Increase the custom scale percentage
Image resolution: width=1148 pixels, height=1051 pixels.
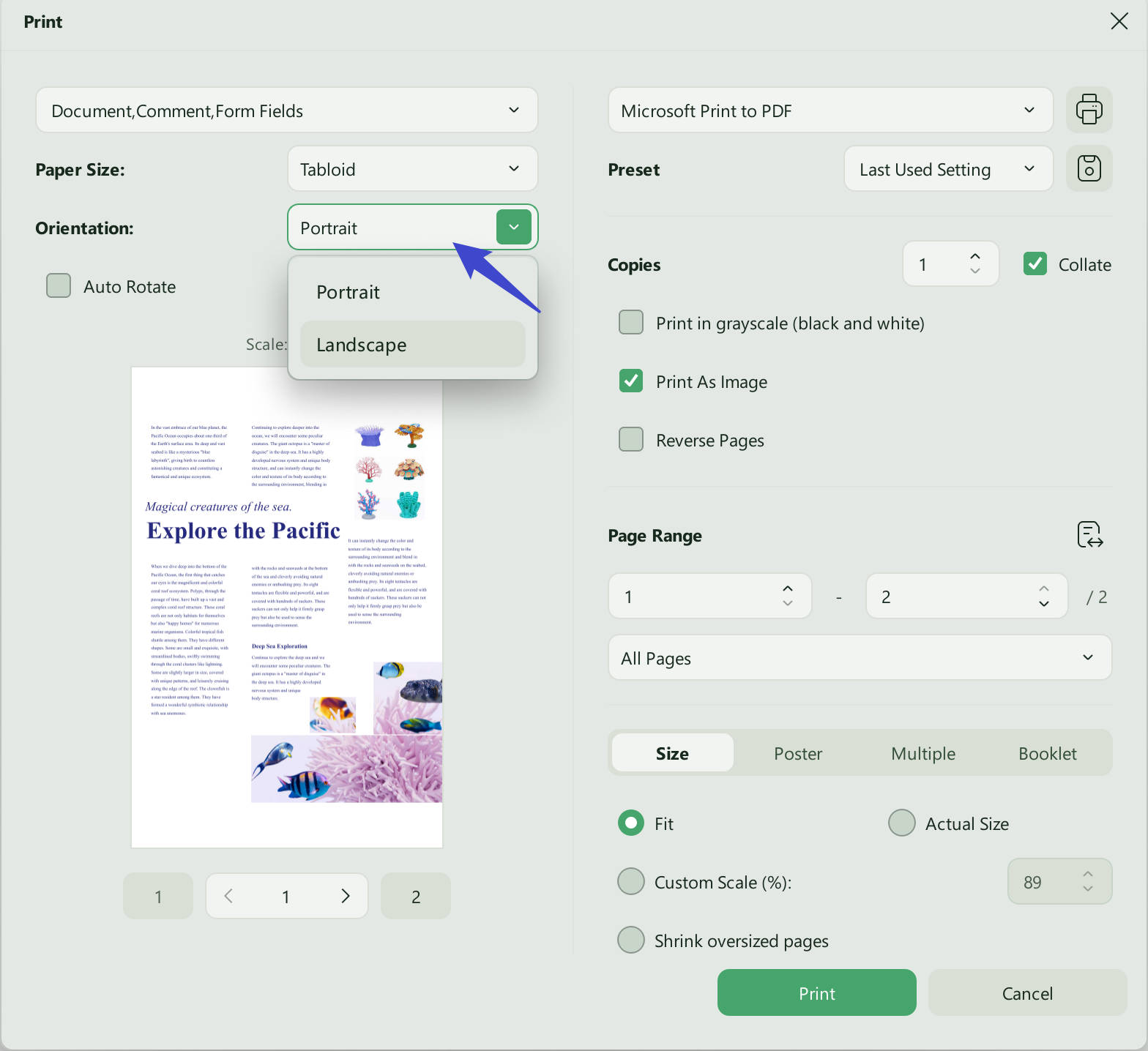[x=1088, y=875]
